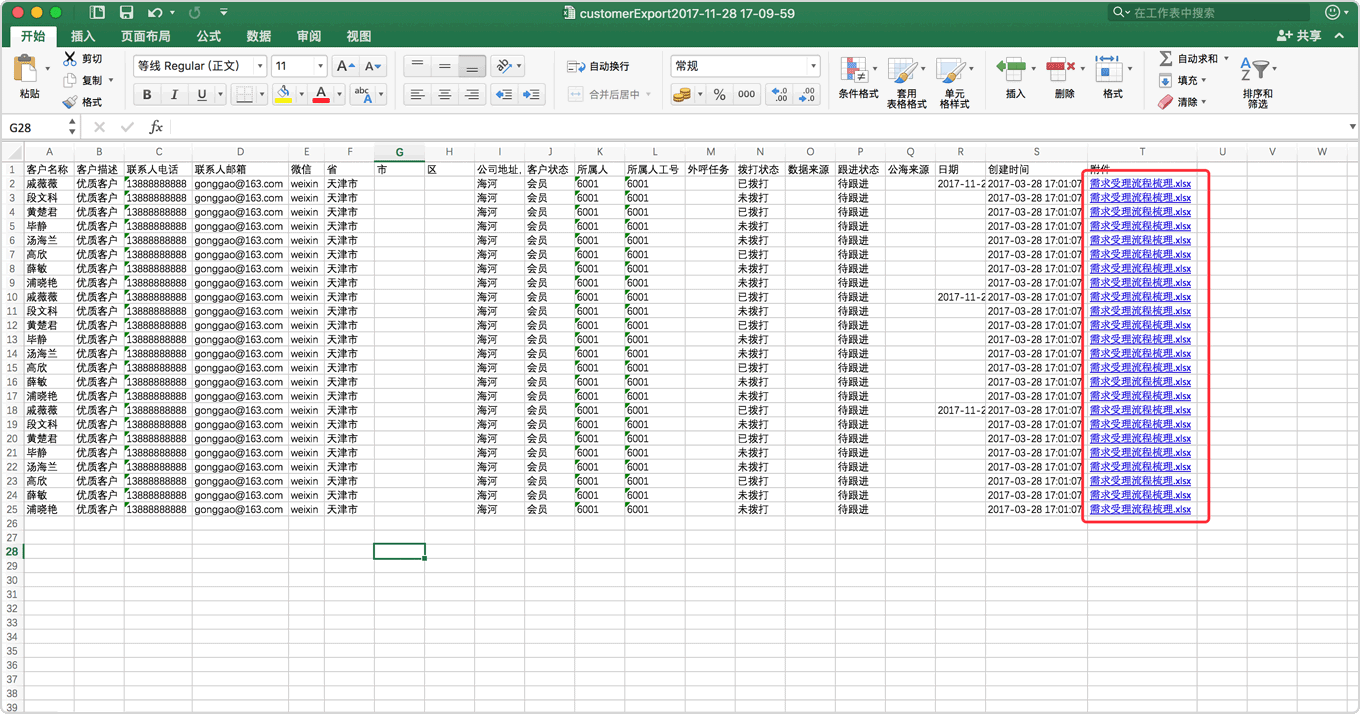This screenshot has height=714, width=1360.
Task: Click the Delete cells (删除) icon
Action: click(x=1060, y=69)
